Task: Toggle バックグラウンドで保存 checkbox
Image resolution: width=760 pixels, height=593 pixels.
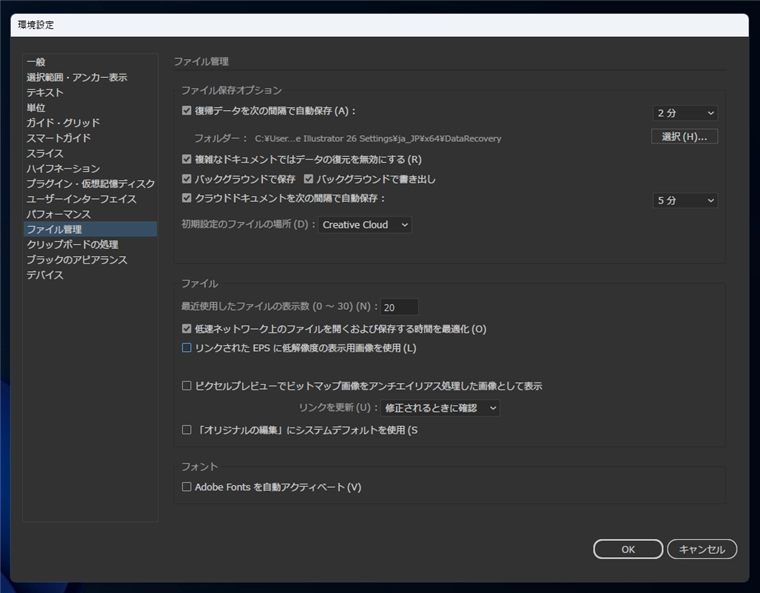Action: coord(187,179)
